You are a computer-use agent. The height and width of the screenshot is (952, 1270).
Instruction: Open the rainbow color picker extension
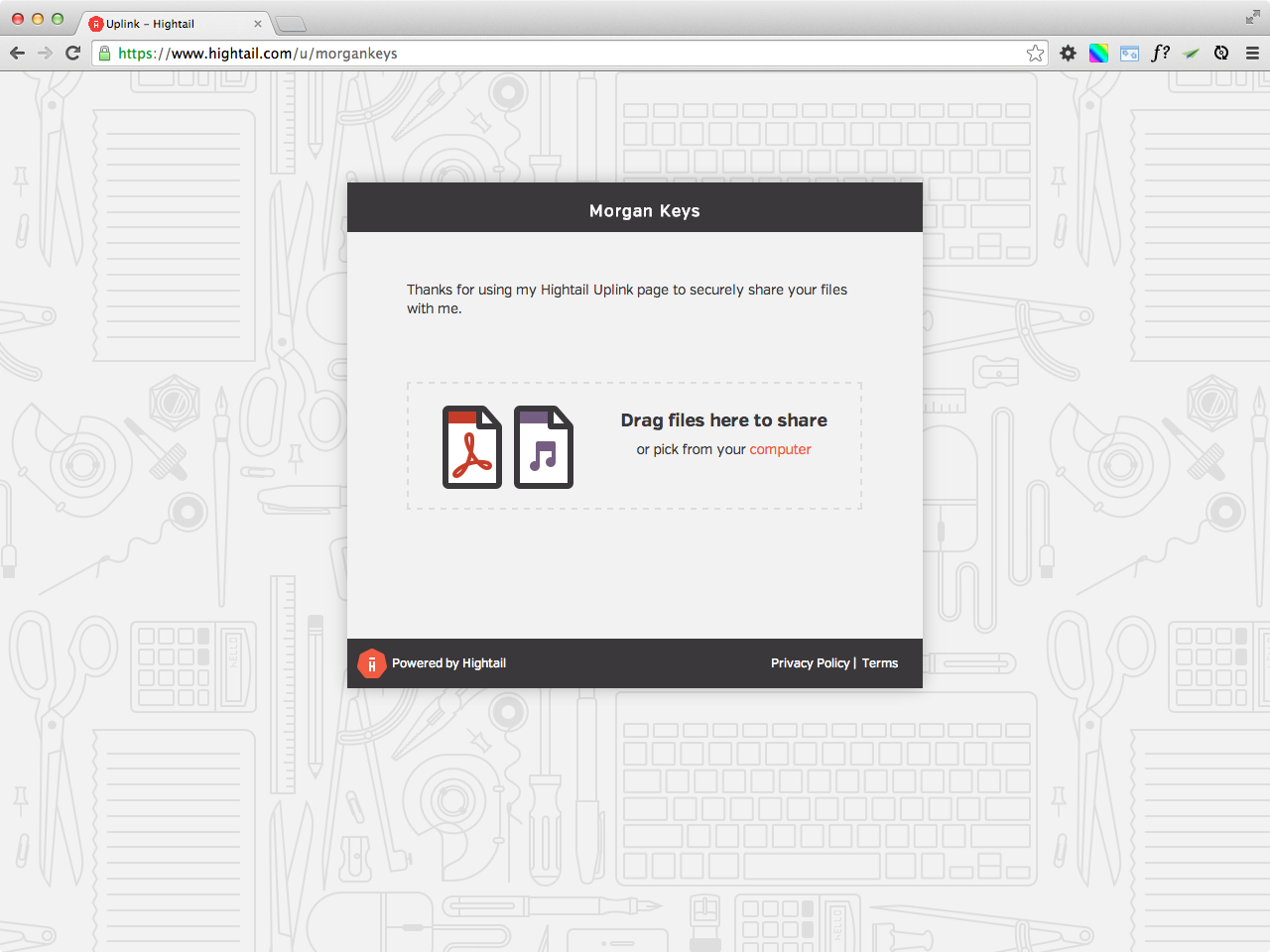(1098, 54)
